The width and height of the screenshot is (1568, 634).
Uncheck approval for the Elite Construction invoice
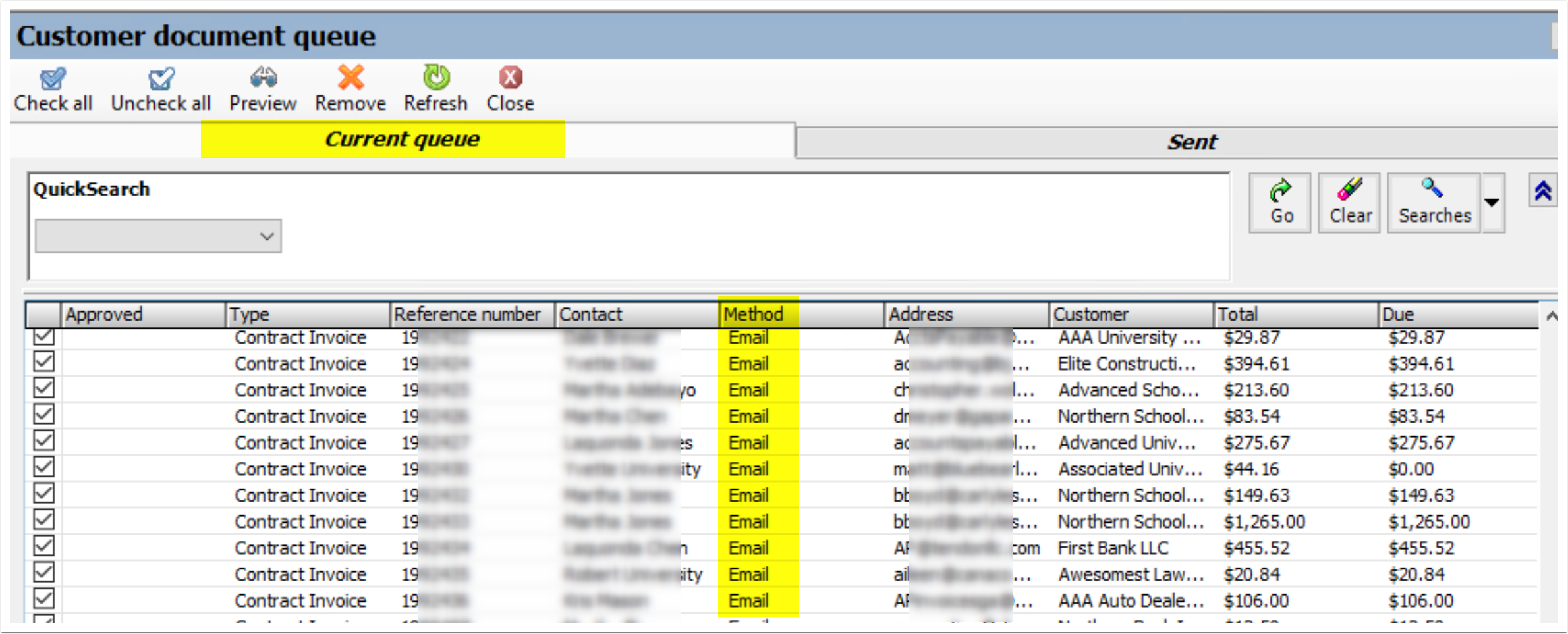pos(43,363)
